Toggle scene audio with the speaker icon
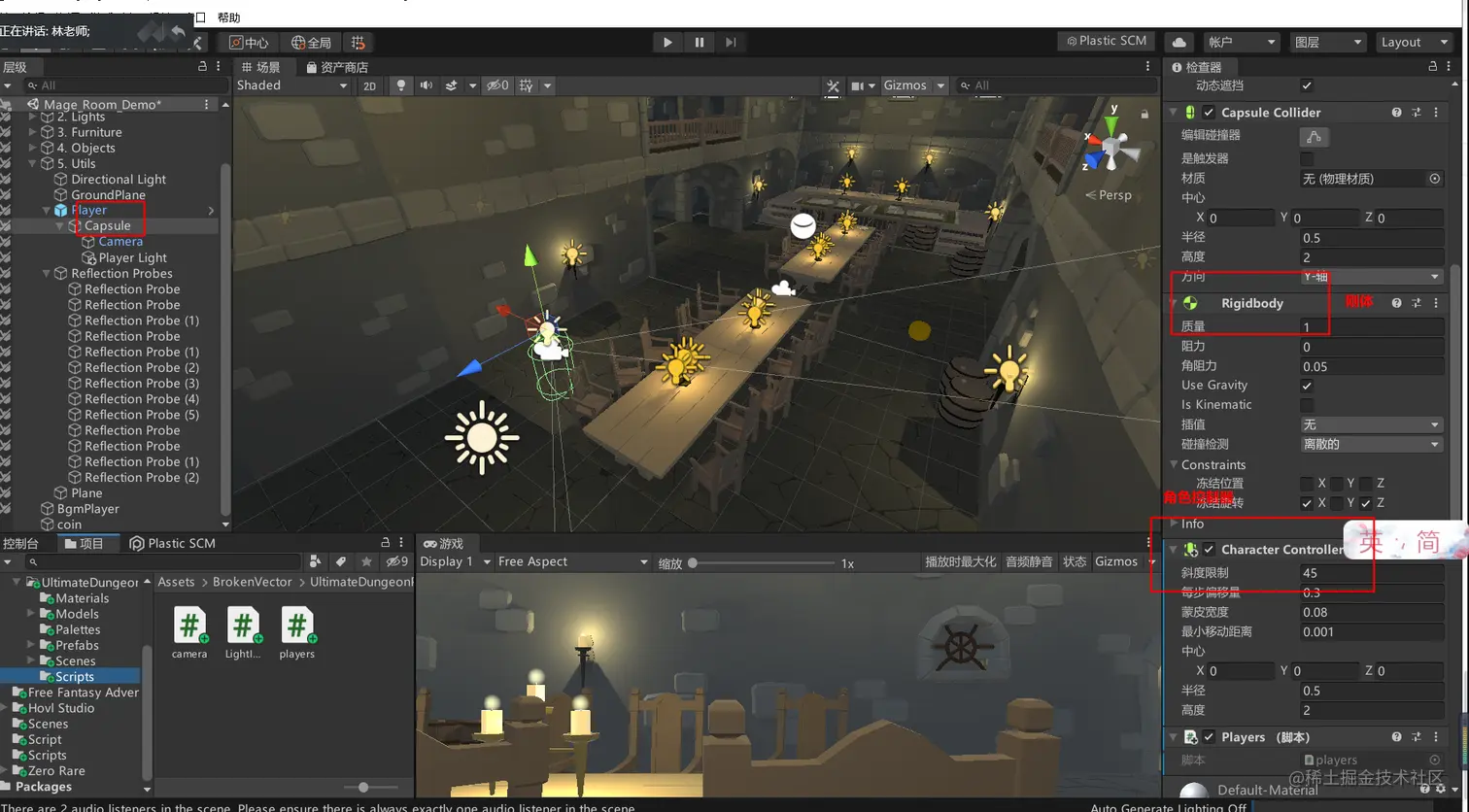 (426, 85)
